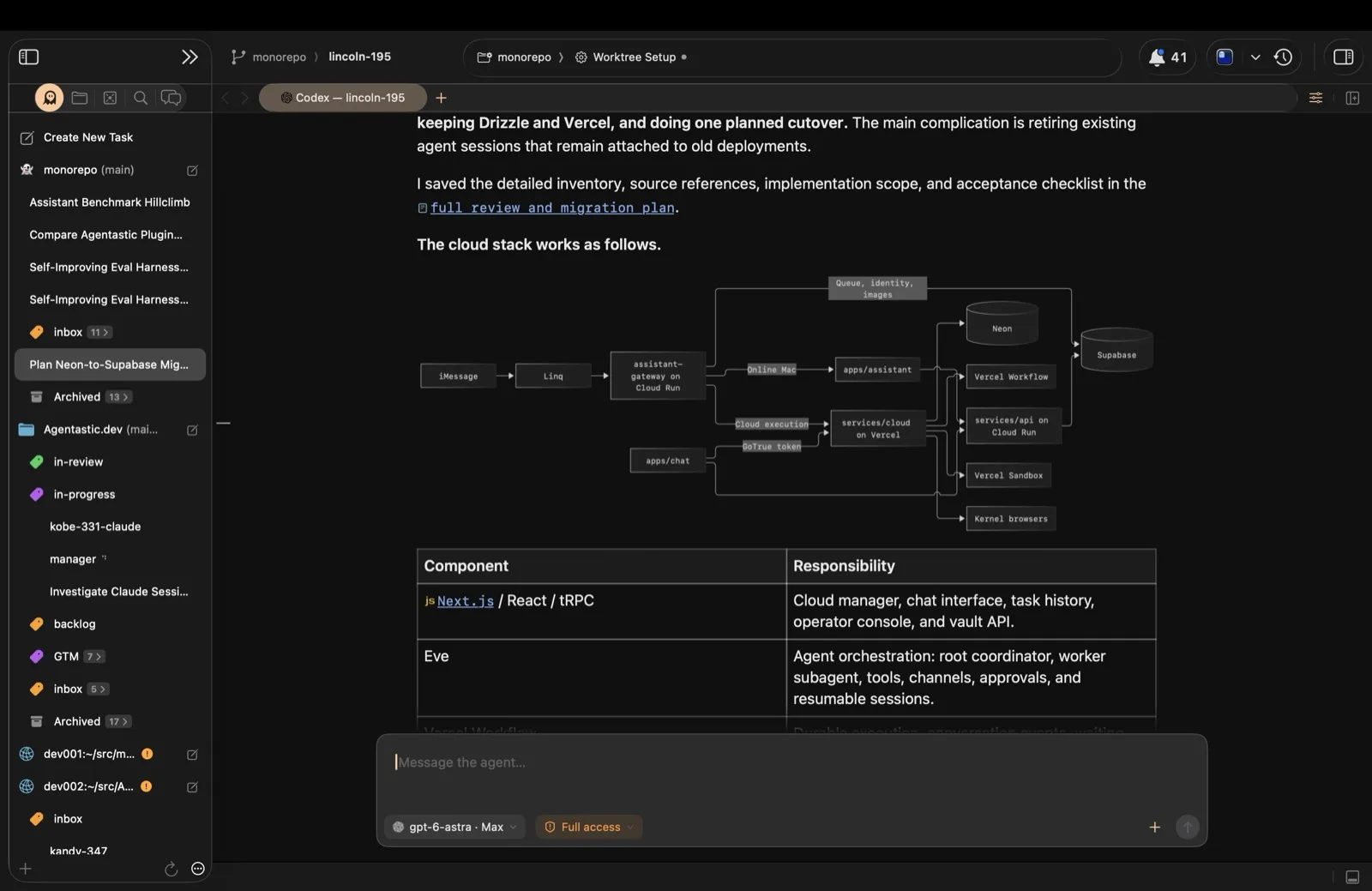Viewport: 1372px width, 891px height.
Task: Click the blue app badge icon
Action: click(1225, 57)
